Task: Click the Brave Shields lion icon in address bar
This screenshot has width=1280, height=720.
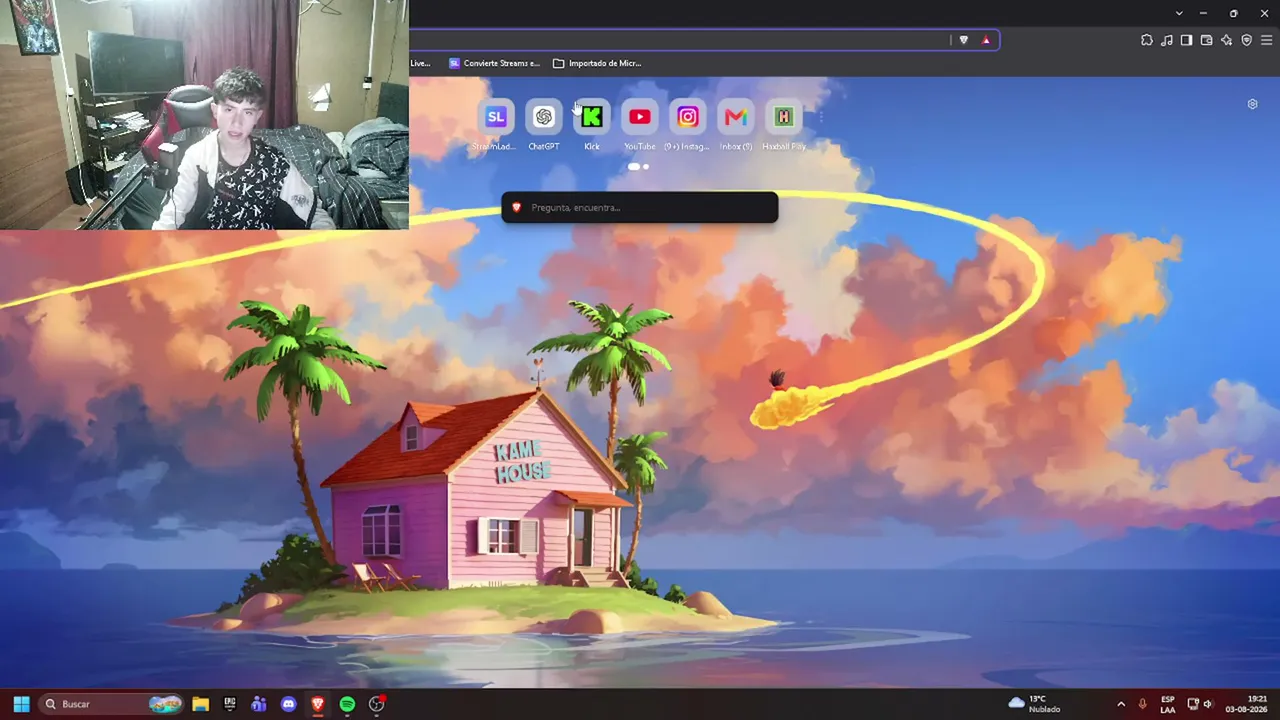Action: click(x=964, y=40)
